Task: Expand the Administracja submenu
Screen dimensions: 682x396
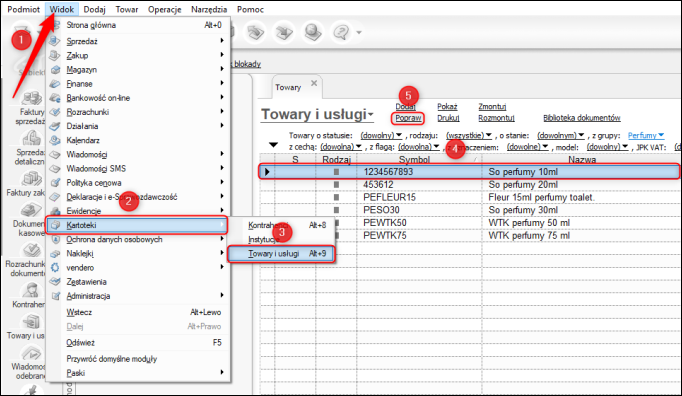Action: point(138,296)
